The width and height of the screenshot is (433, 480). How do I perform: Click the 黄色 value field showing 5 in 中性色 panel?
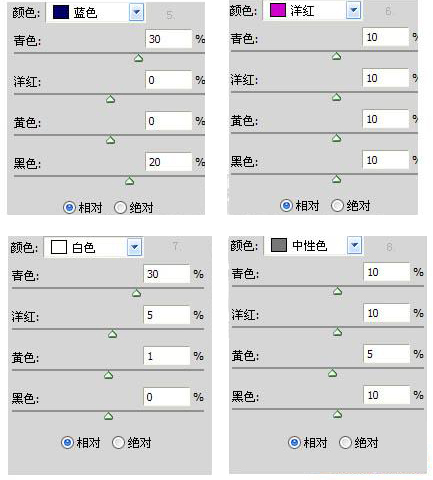point(387,354)
